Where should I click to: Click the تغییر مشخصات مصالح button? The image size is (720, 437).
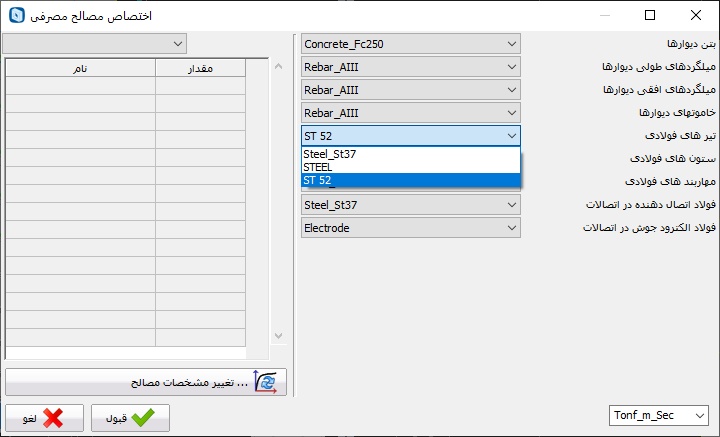(x=146, y=382)
